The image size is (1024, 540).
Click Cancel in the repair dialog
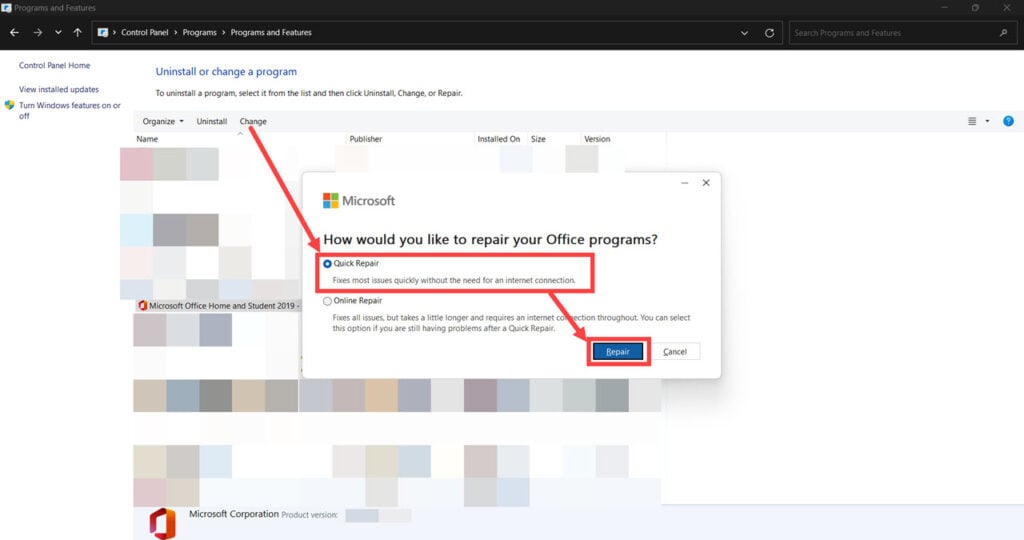click(675, 351)
